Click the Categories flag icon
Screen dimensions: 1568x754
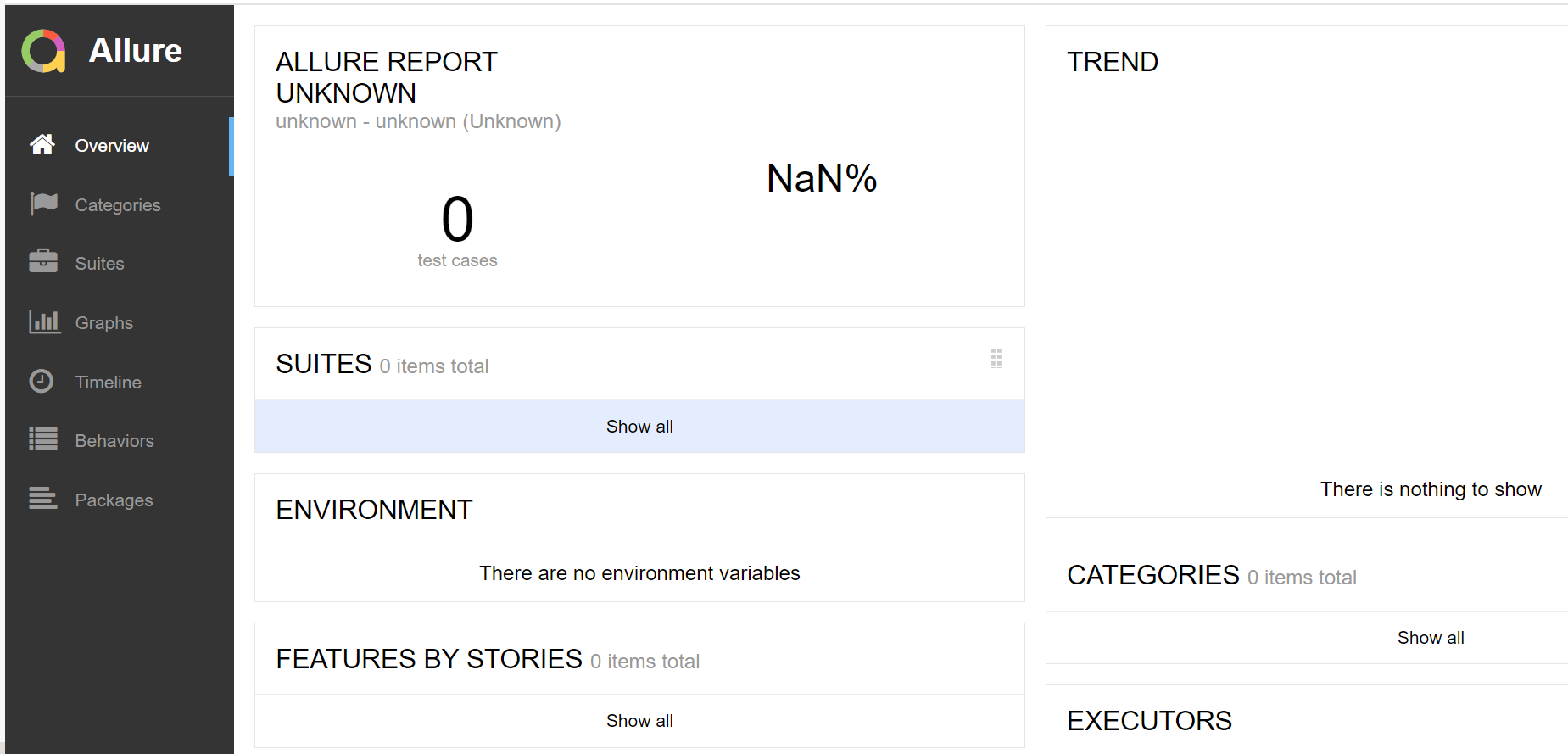pyautogui.click(x=43, y=204)
